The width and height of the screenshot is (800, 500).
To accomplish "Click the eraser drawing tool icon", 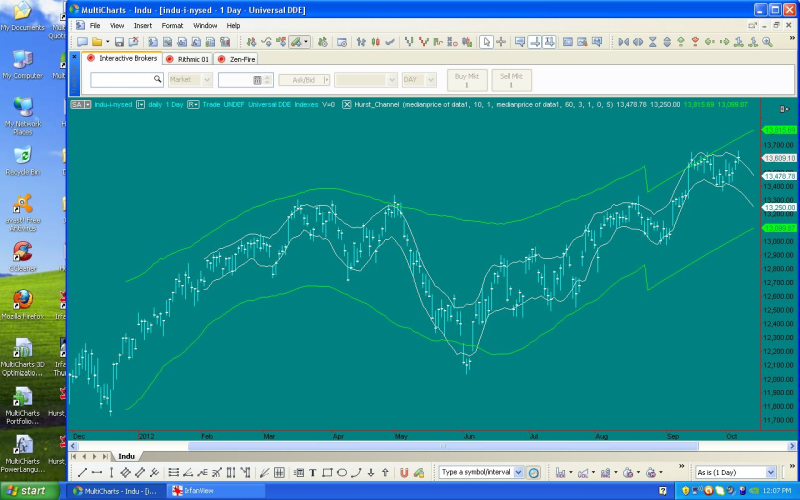I will (x=419, y=472).
